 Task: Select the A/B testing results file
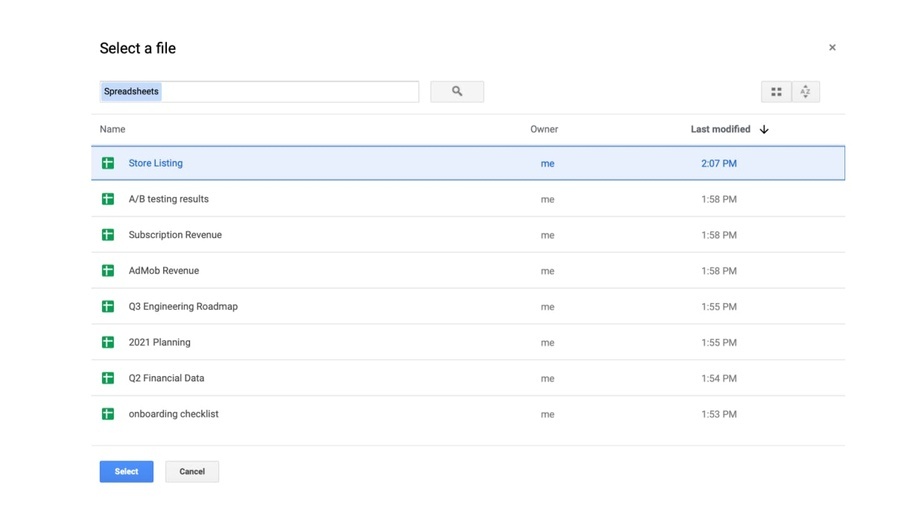click(169, 199)
